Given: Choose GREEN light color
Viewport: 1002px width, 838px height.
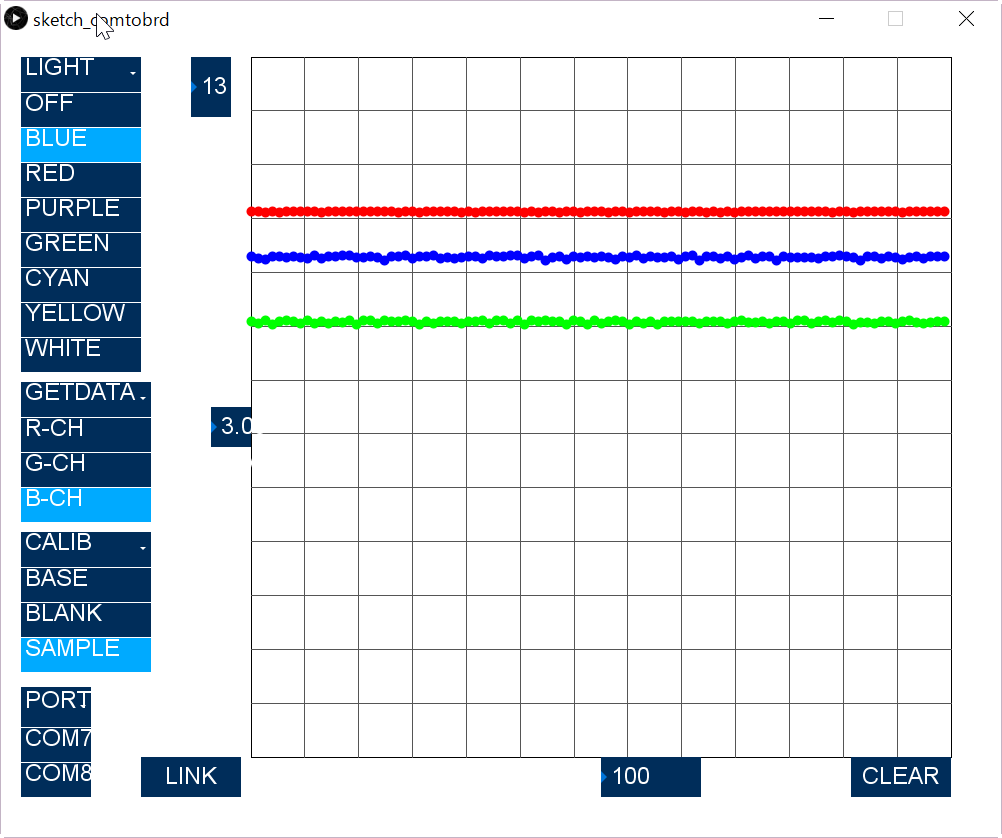Looking at the screenshot, I should (81, 250).
